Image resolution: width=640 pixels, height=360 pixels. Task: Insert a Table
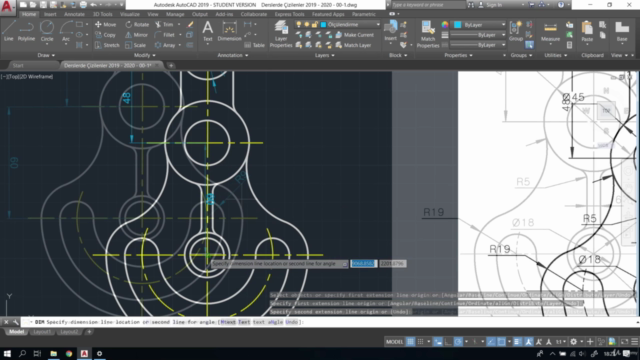[x=255, y=45]
